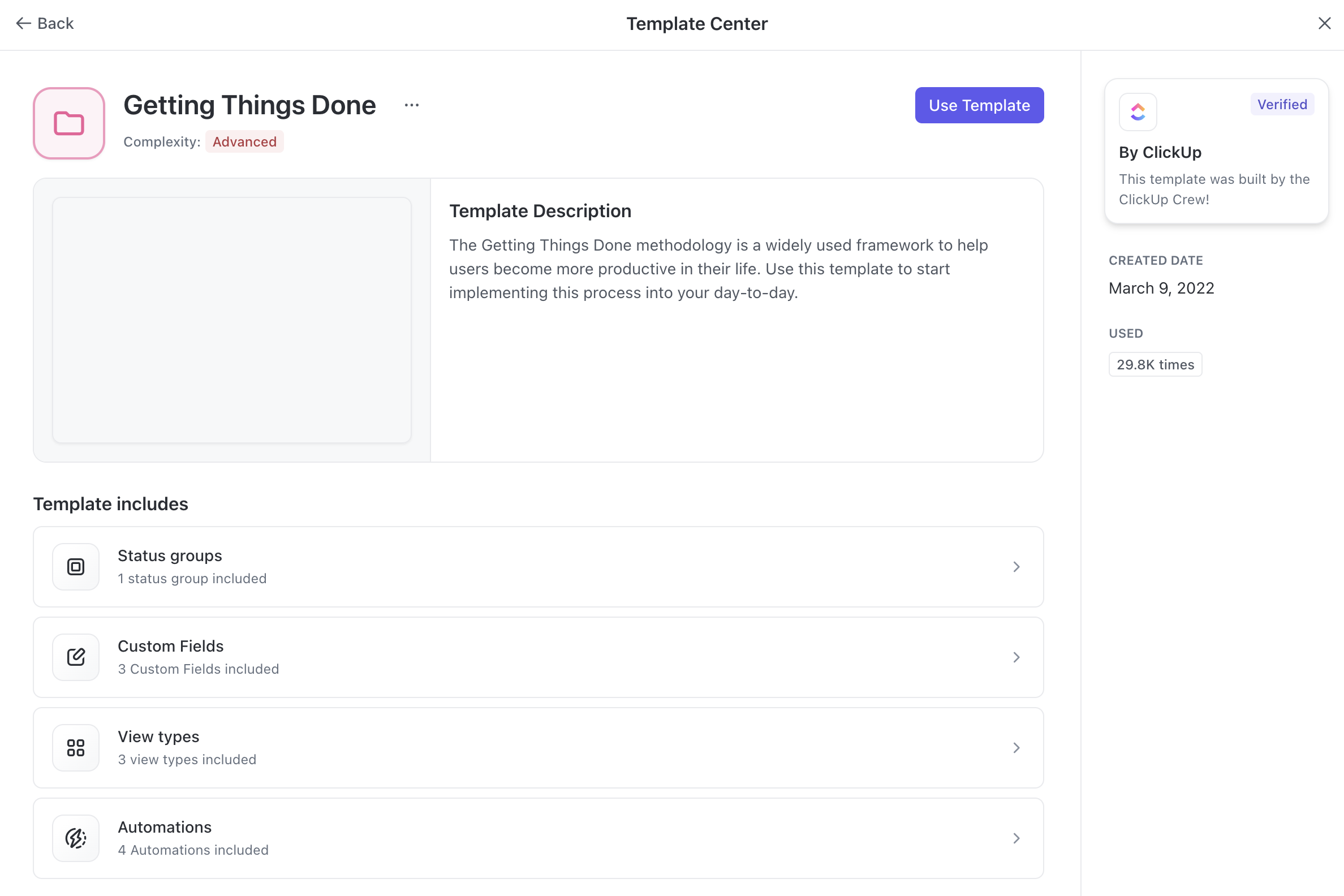Click the Advanced complexity tag
This screenshot has height=896, width=1344.
click(x=244, y=142)
